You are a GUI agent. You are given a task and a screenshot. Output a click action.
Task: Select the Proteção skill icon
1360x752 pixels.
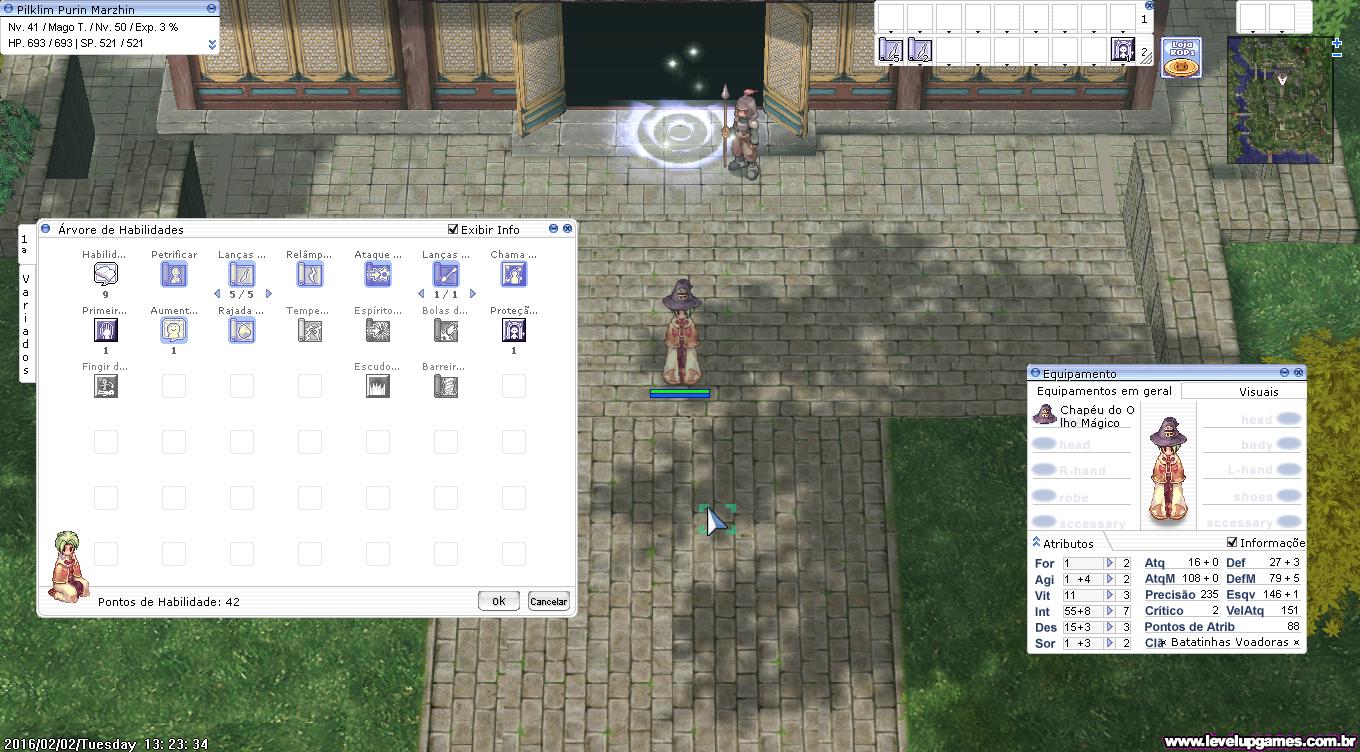[x=514, y=331]
